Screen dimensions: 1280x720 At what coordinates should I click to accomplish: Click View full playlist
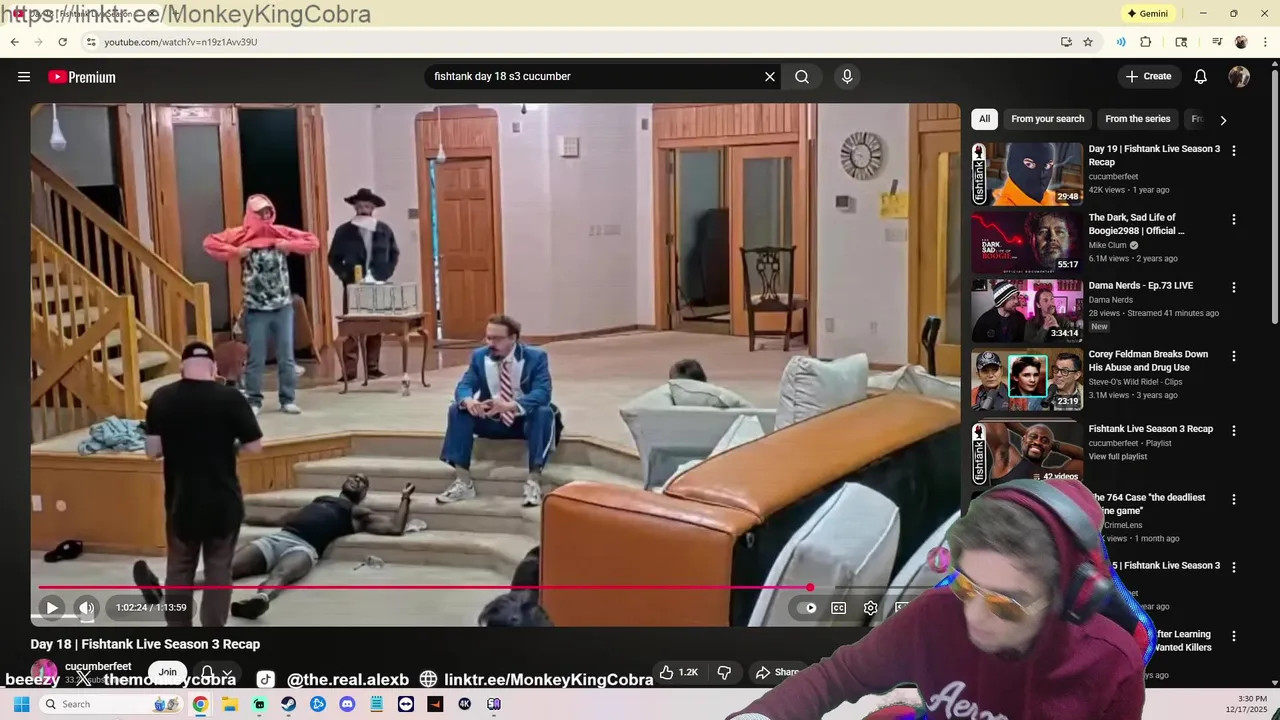(x=1117, y=457)
